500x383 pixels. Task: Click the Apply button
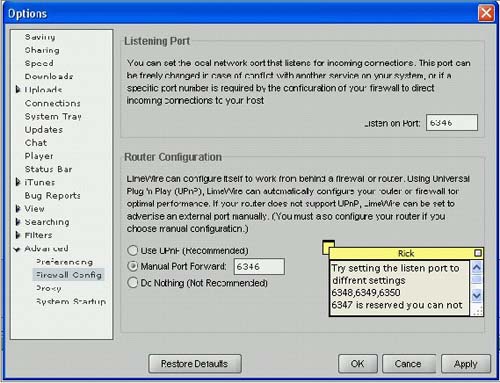pos(466,363)
